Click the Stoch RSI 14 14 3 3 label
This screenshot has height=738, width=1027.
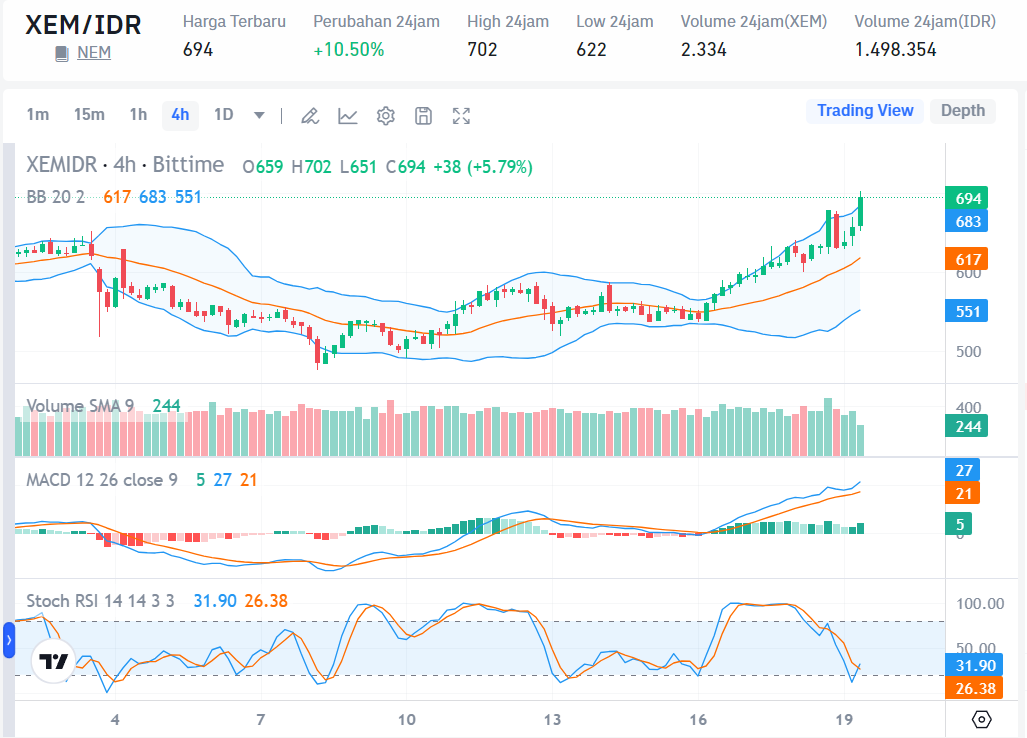coord(100,601)
